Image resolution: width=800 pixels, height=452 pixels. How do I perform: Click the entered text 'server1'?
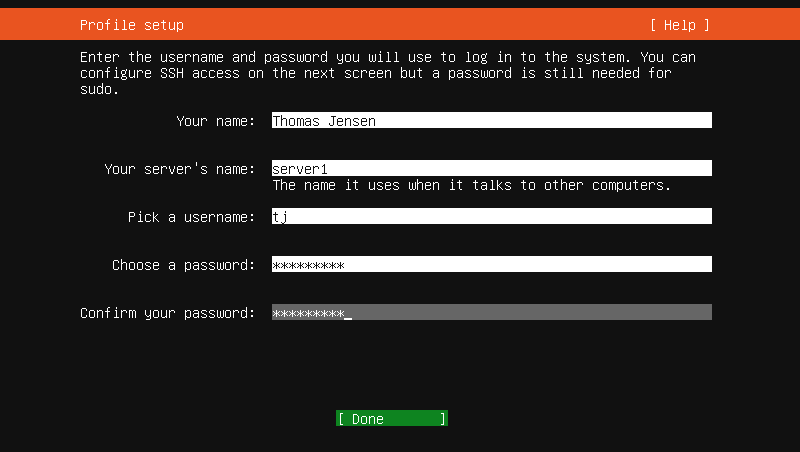pyautogui.click(x=300, y=169)
